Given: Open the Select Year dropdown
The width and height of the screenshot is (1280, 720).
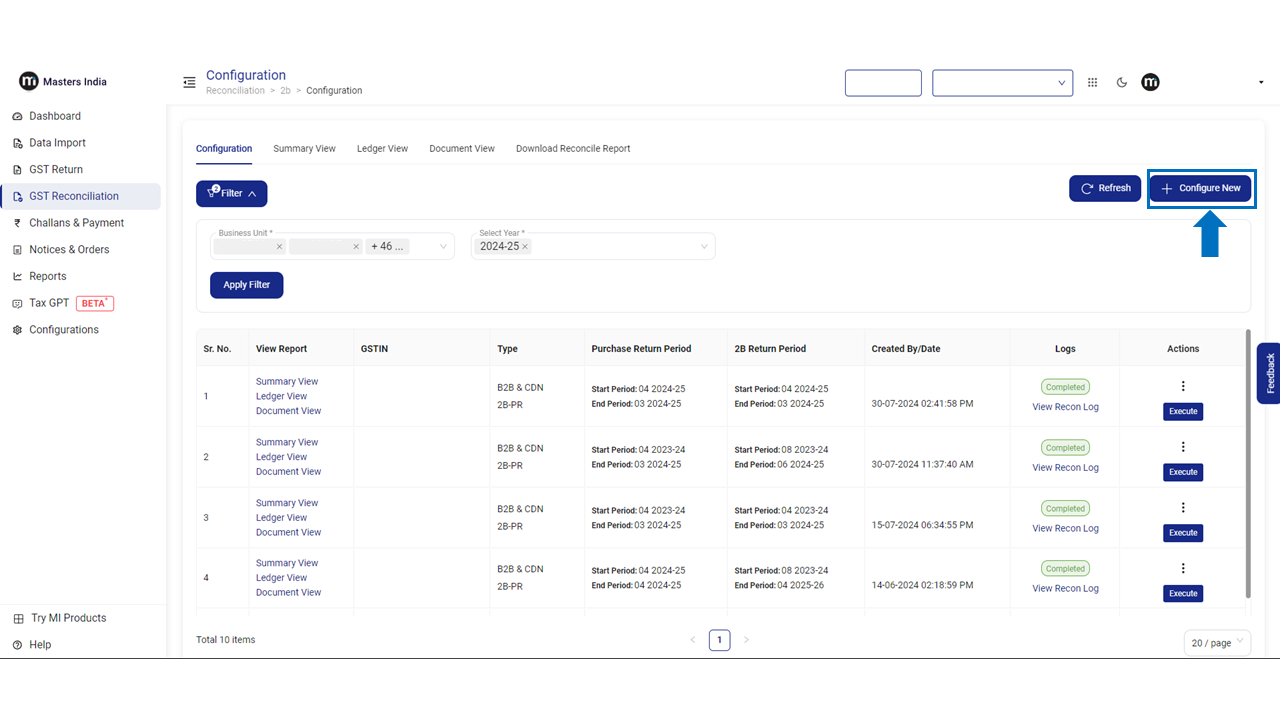Looking at the screenshot, I should (703, 247).
